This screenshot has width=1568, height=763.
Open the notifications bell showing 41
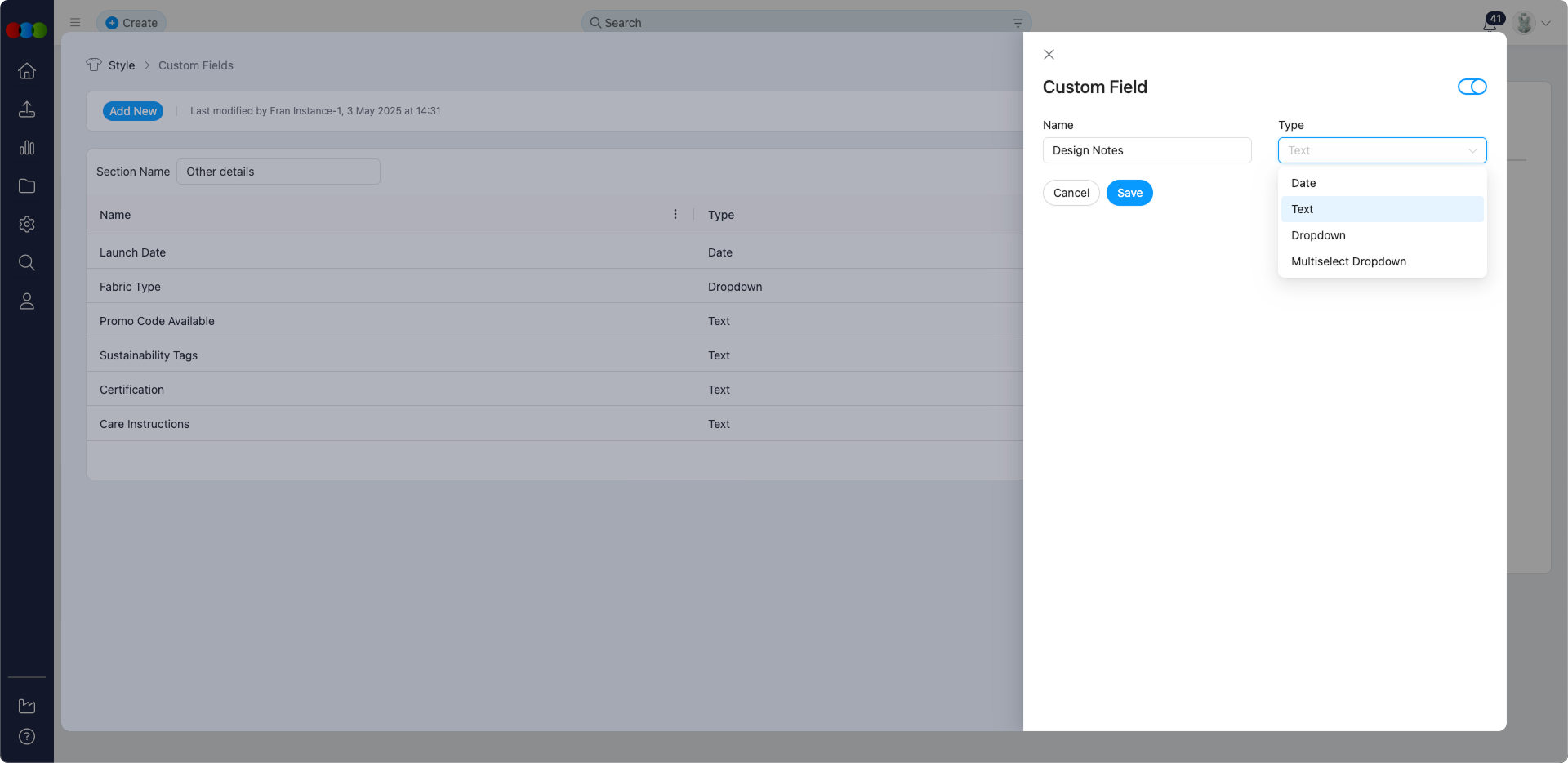click(x=1490, y=22)
